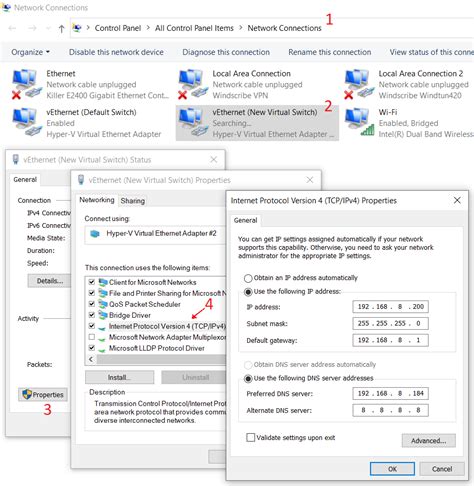
Task: Expand chevron before Control Panel breadcrumb
Action: click(88, 28)
